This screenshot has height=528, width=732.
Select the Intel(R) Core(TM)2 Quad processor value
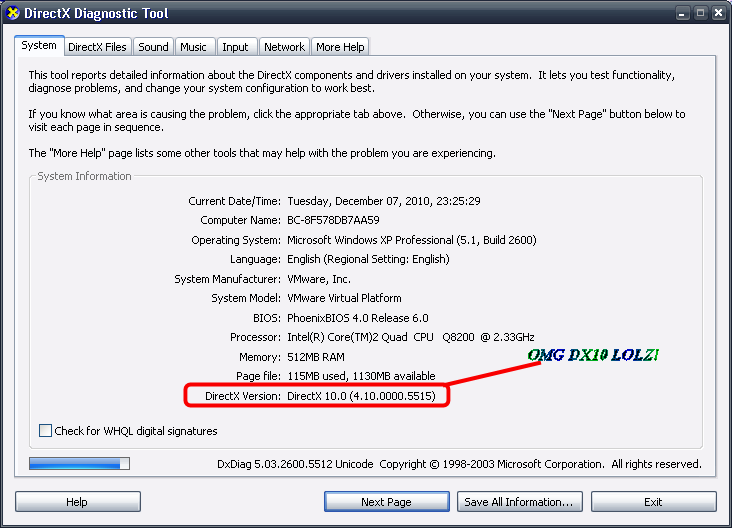click(x=411, y=337)
